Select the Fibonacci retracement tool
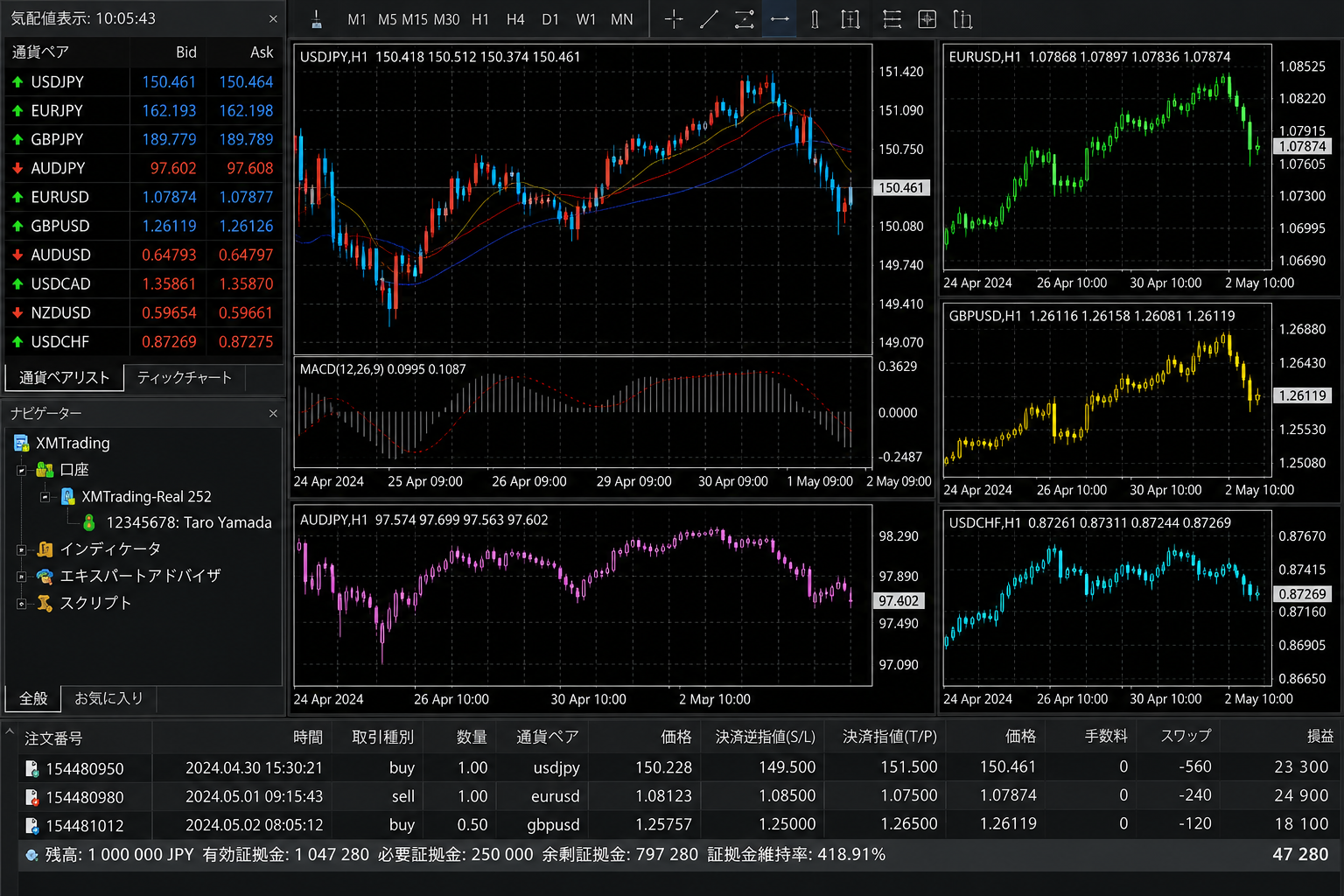Image resolution: width=1344 pixels, height=896 pixels. click(892, 19)
